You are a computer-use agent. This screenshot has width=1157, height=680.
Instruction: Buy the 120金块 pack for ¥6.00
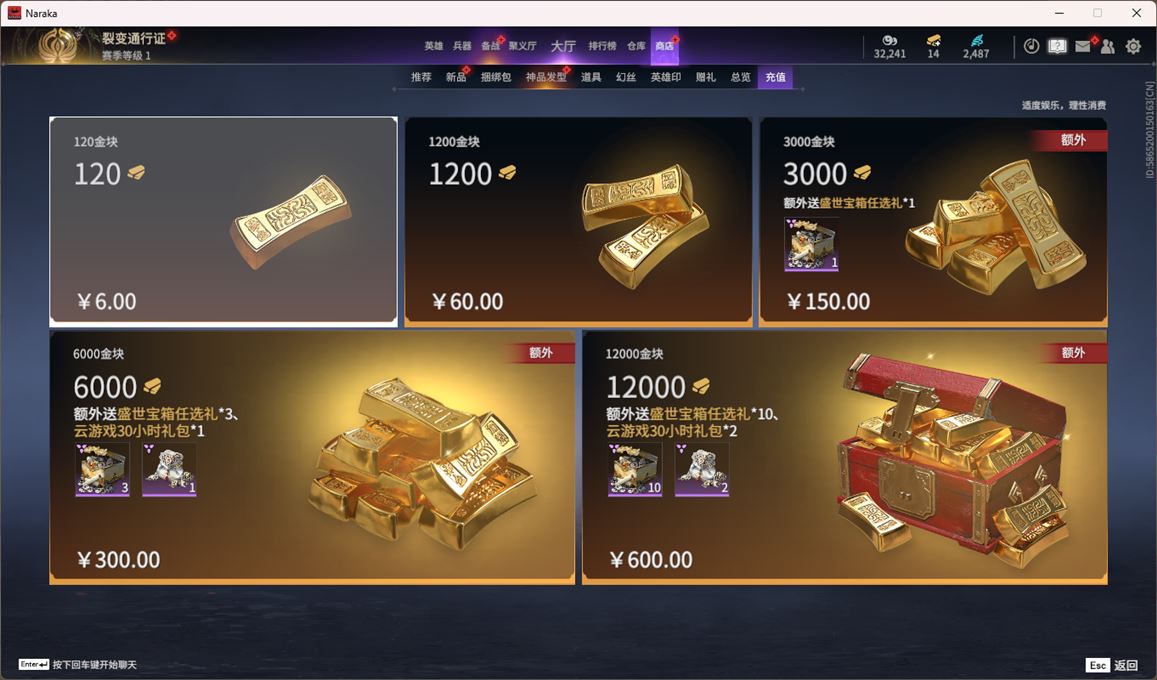click(x=224, y=221)
